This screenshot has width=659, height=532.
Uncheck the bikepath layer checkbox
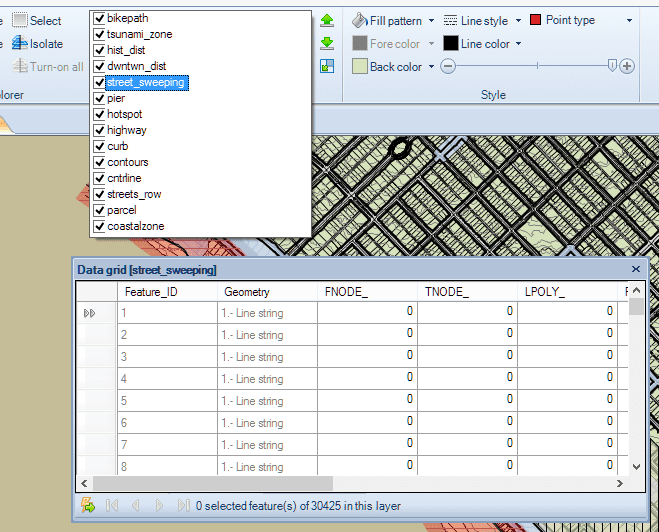(x=99, y=18)
